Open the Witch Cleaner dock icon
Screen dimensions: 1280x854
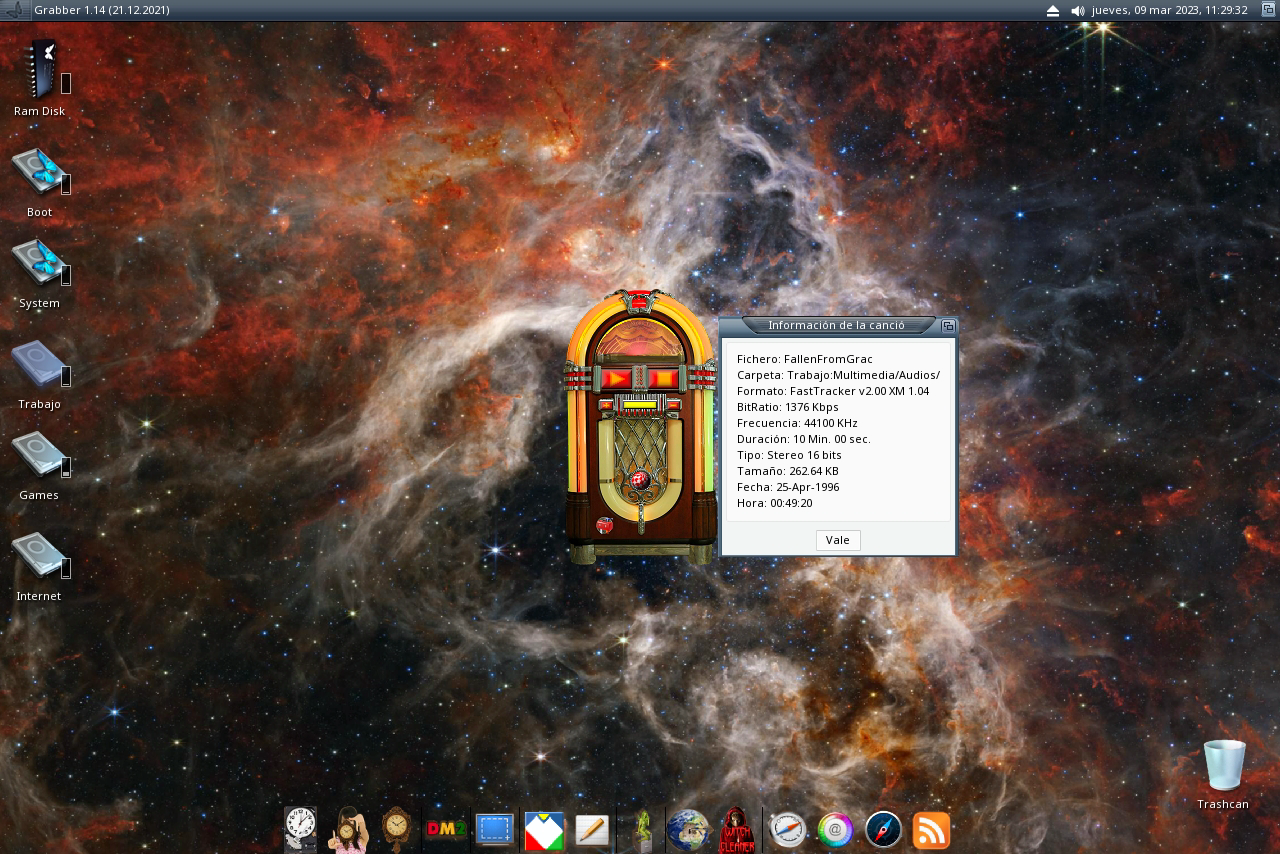pyautogui.click(x=738, y=830)
